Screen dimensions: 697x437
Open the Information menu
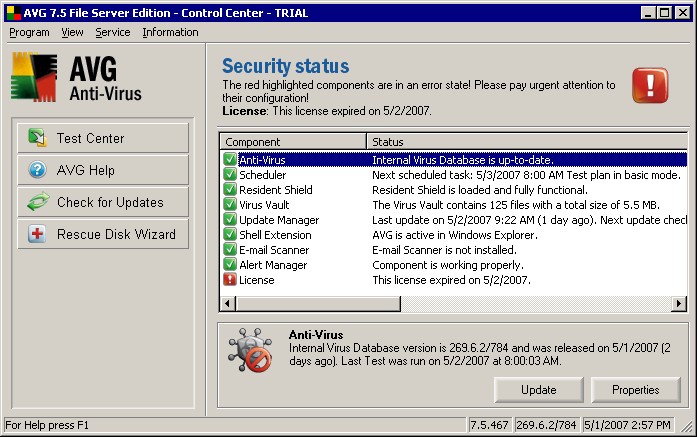point(170,32)
